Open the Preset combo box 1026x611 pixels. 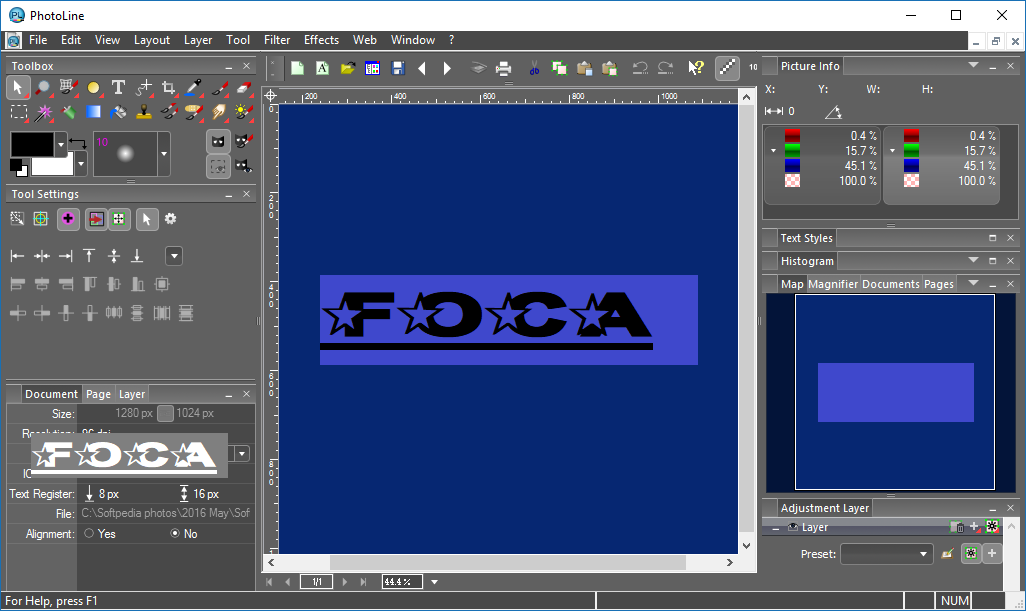tap(887, 554)
